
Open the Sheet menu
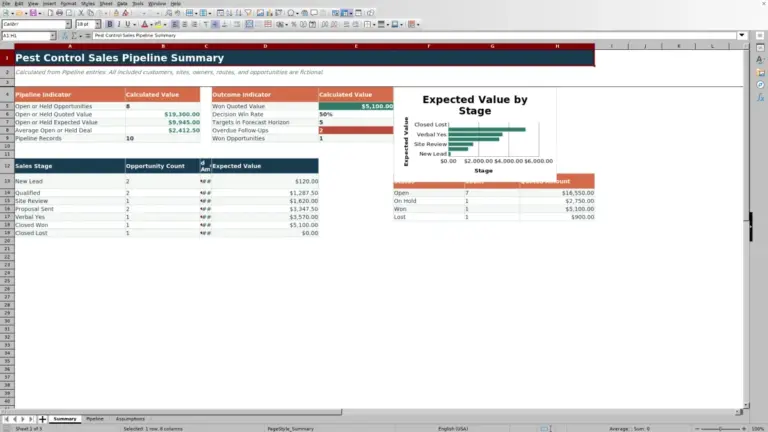pos(106,3)
